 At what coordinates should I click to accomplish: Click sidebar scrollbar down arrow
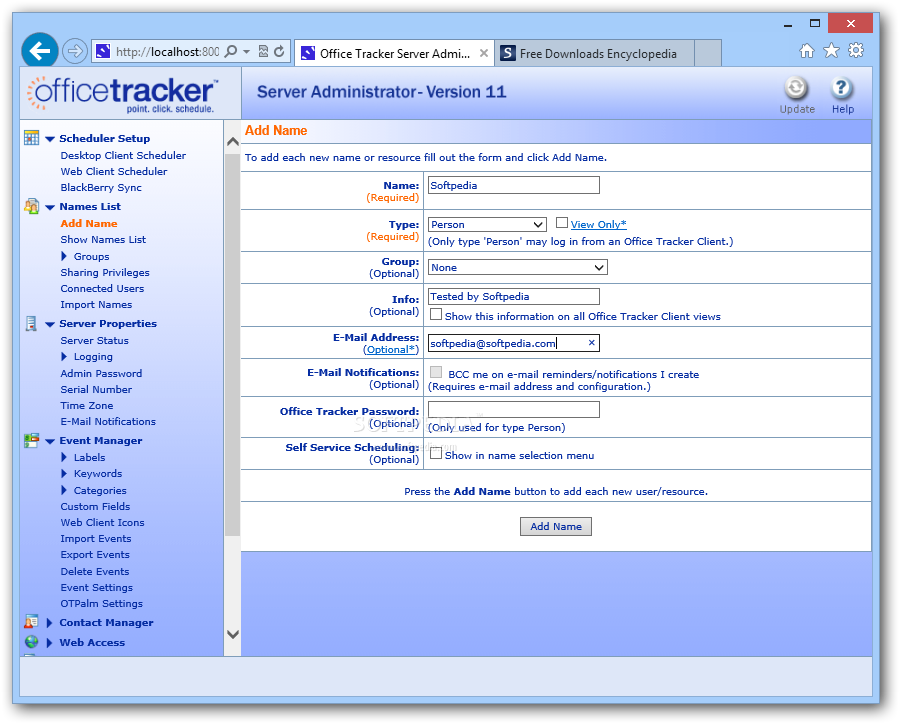point(232,634)
